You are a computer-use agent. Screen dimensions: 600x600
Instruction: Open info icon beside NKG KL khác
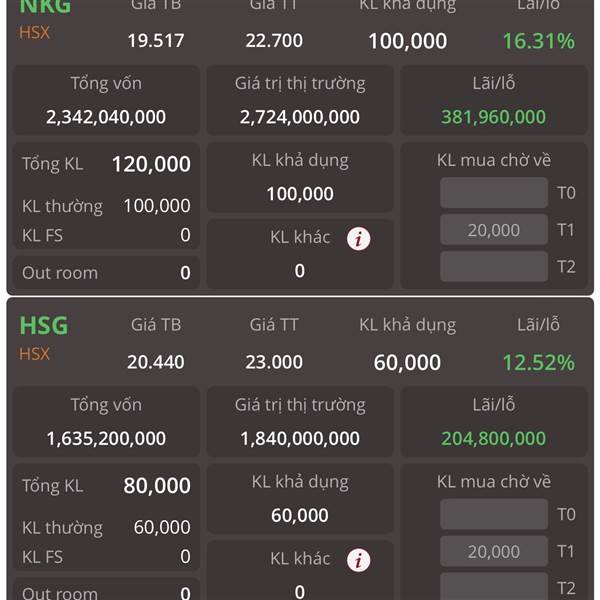click(358, 239)
